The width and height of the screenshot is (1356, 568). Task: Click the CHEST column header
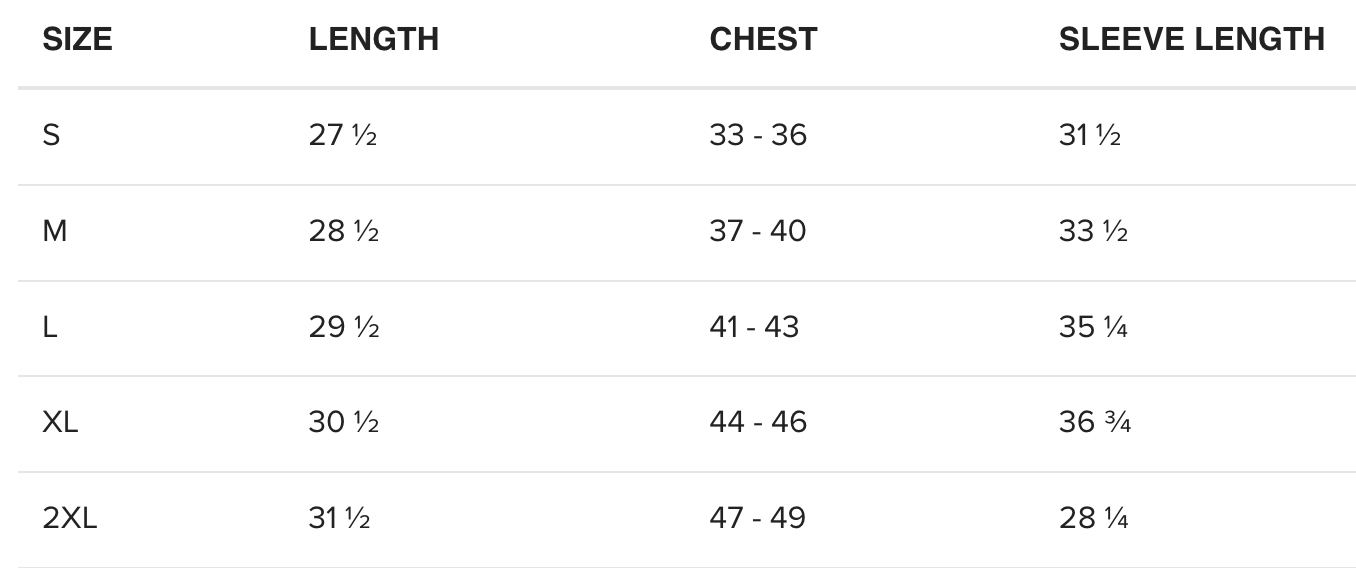click(x=763, y=39)
